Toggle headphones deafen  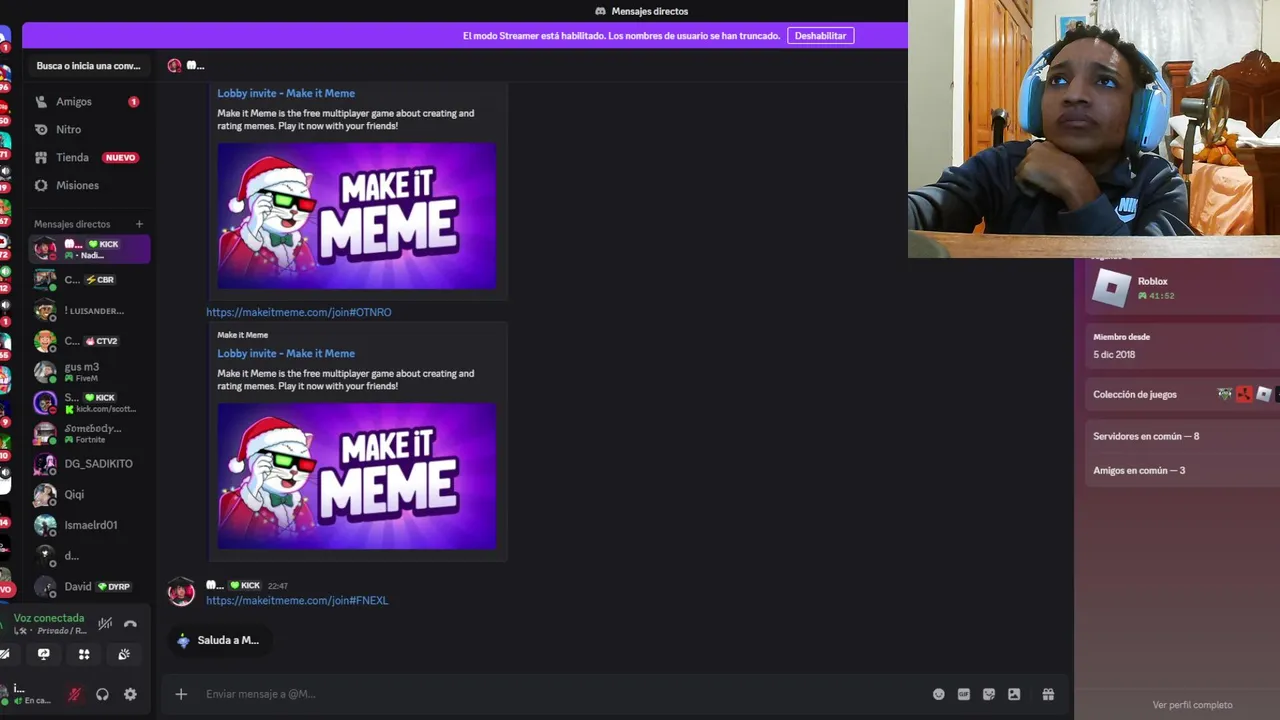click(x=102, y=694)
